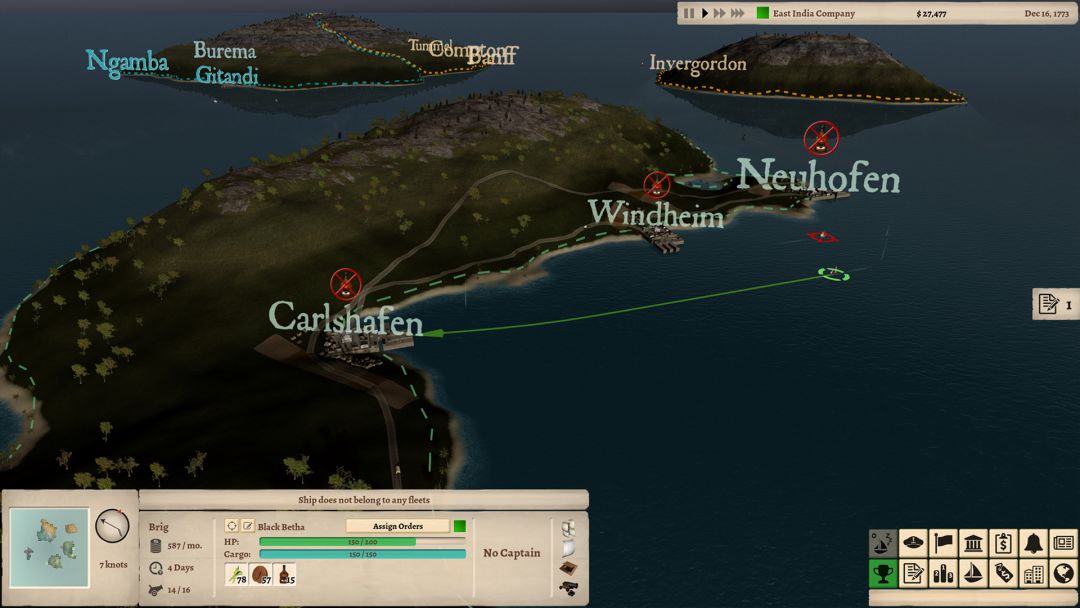
Task: Click the bell notifications icon
Action: click(x=1033, y=543)
